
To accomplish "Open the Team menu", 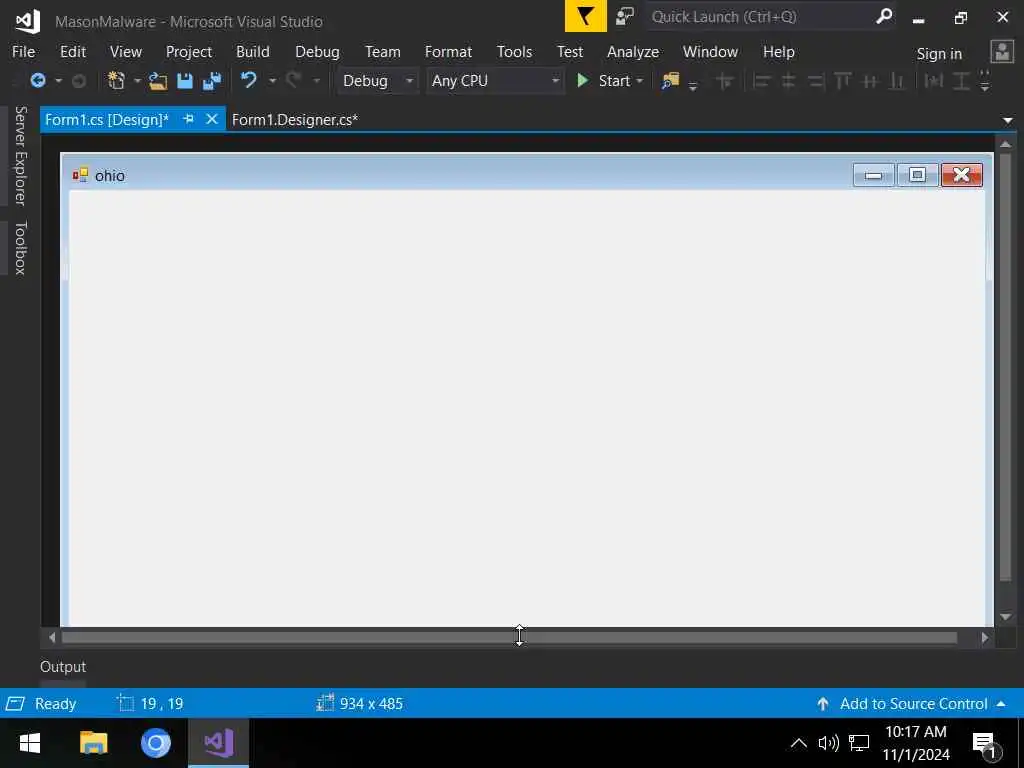I will point(383,52).
